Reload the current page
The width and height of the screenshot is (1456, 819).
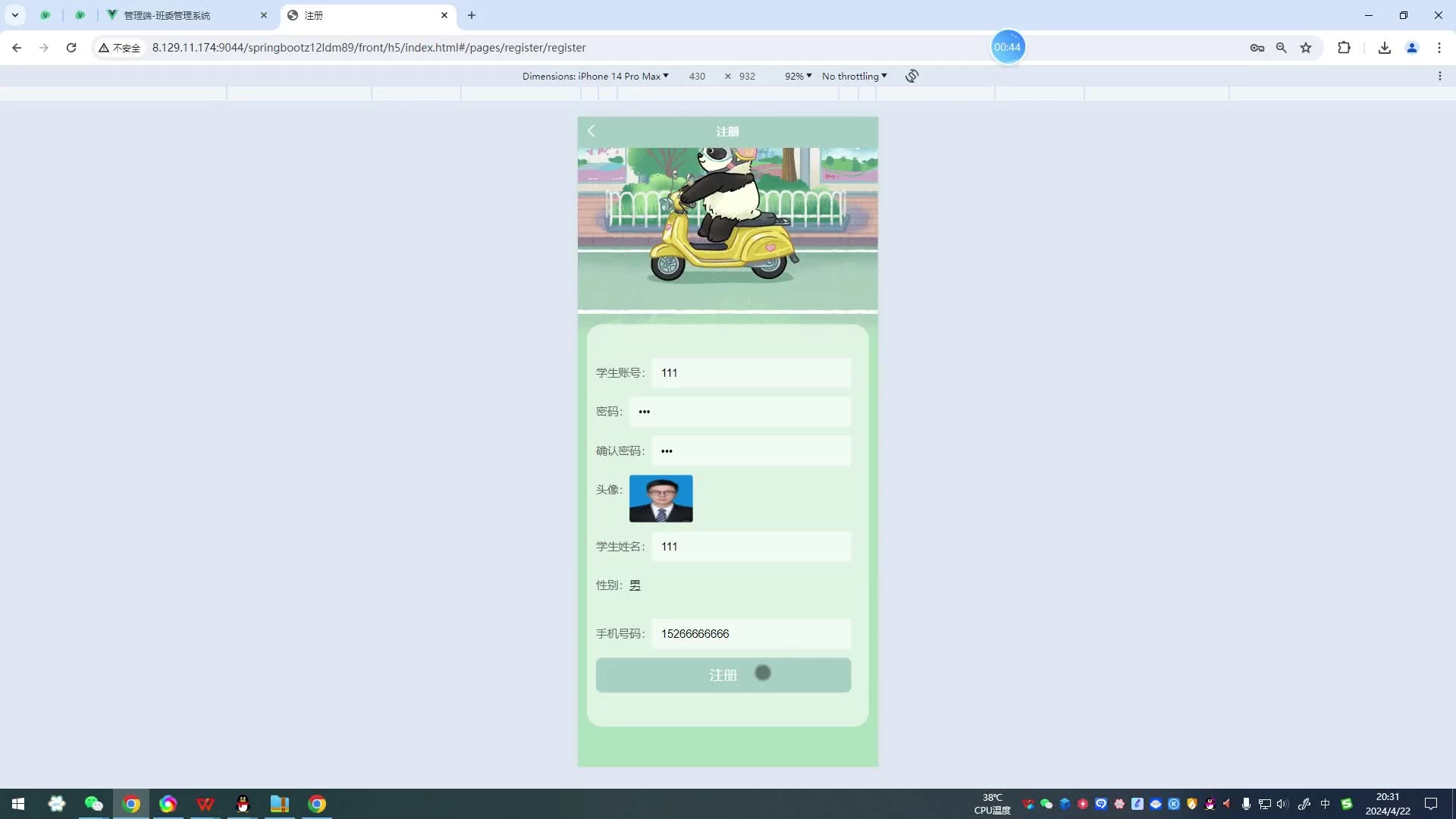[x=71, y=47]
